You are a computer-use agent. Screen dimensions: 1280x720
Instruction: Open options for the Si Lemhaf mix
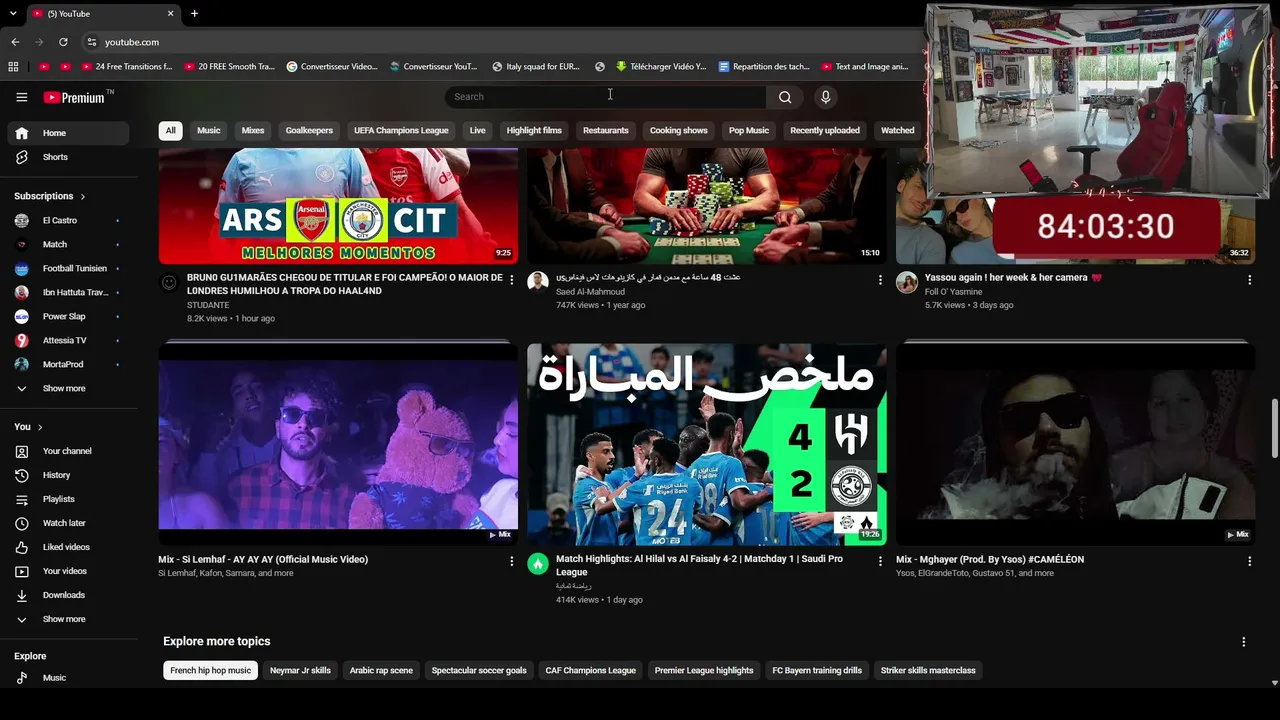[512, 562]
